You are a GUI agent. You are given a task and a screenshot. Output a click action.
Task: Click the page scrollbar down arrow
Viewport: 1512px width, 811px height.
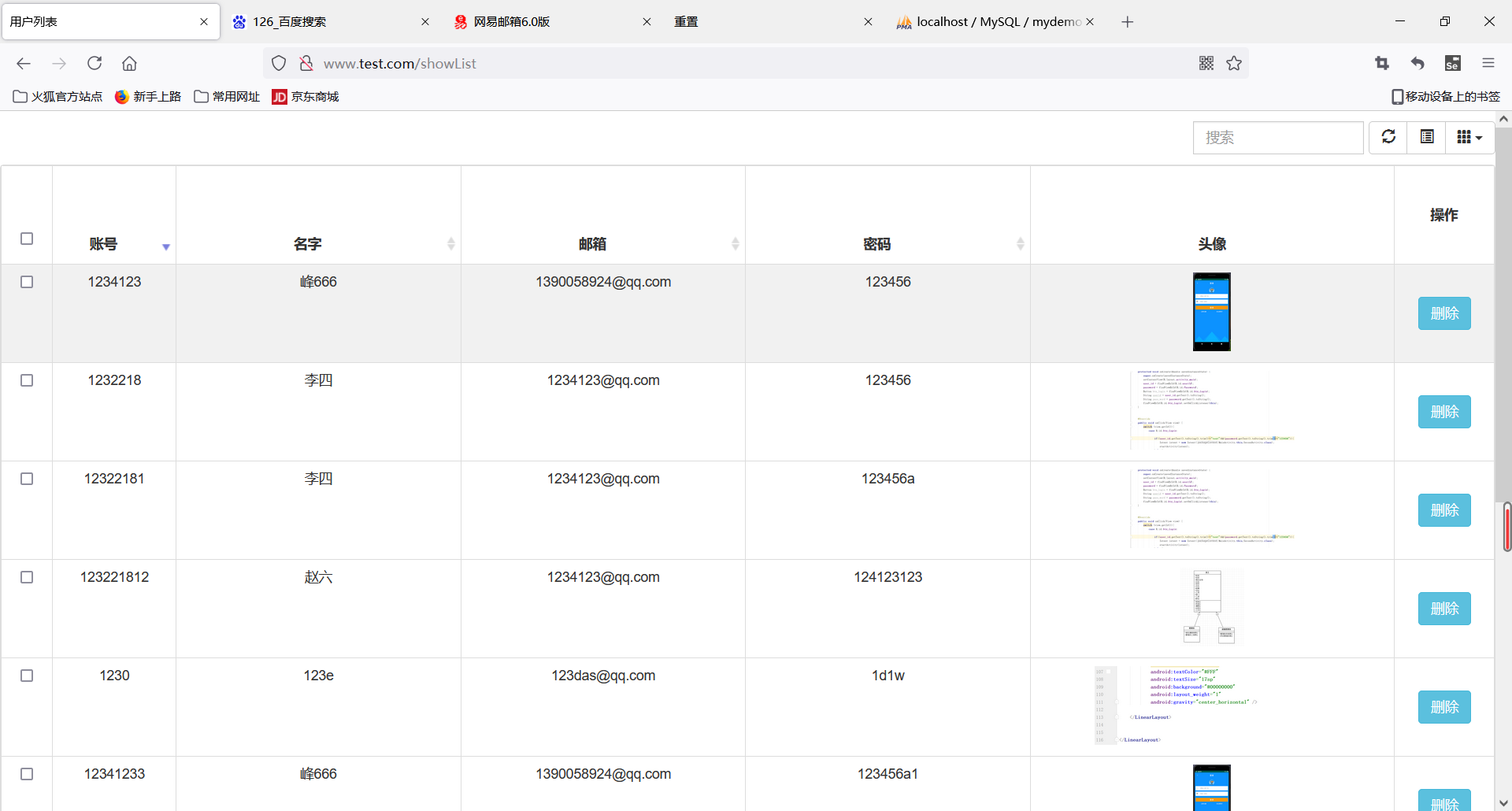click(1503, 802)
